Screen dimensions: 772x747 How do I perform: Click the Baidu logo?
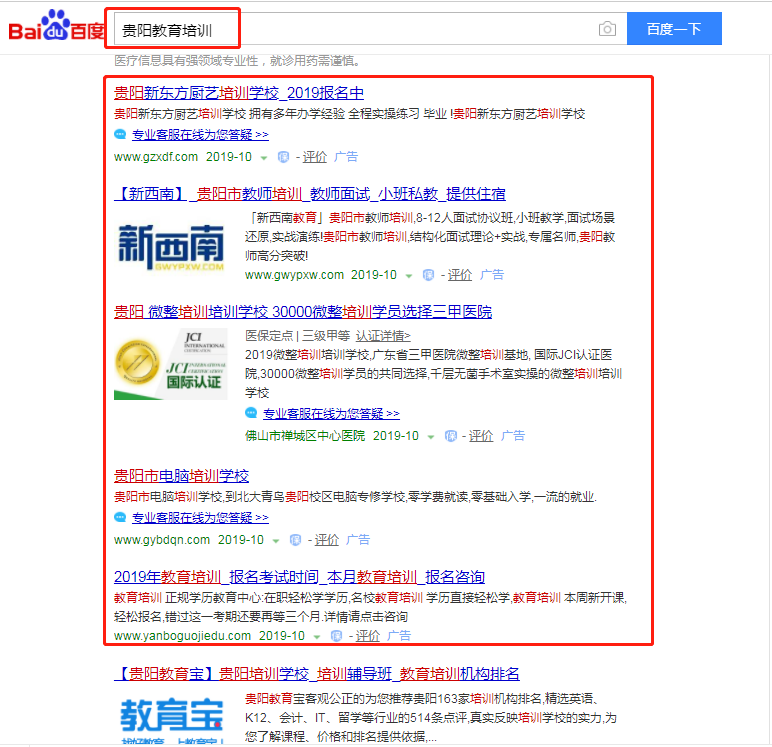57,28
